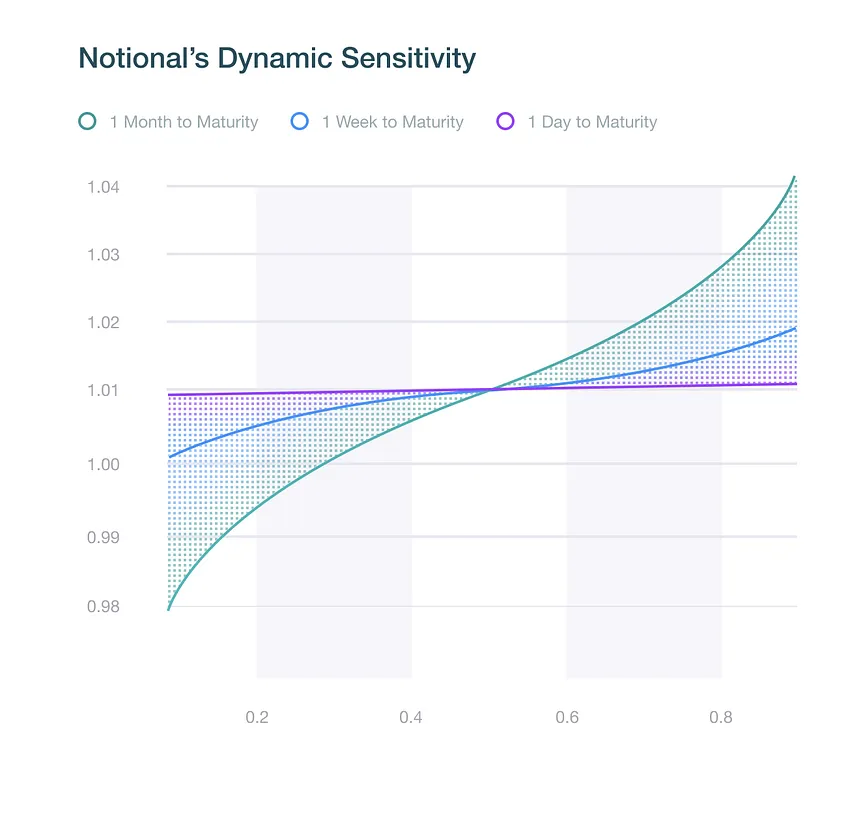Click the 0.98 y-axis label

(103, 607)
